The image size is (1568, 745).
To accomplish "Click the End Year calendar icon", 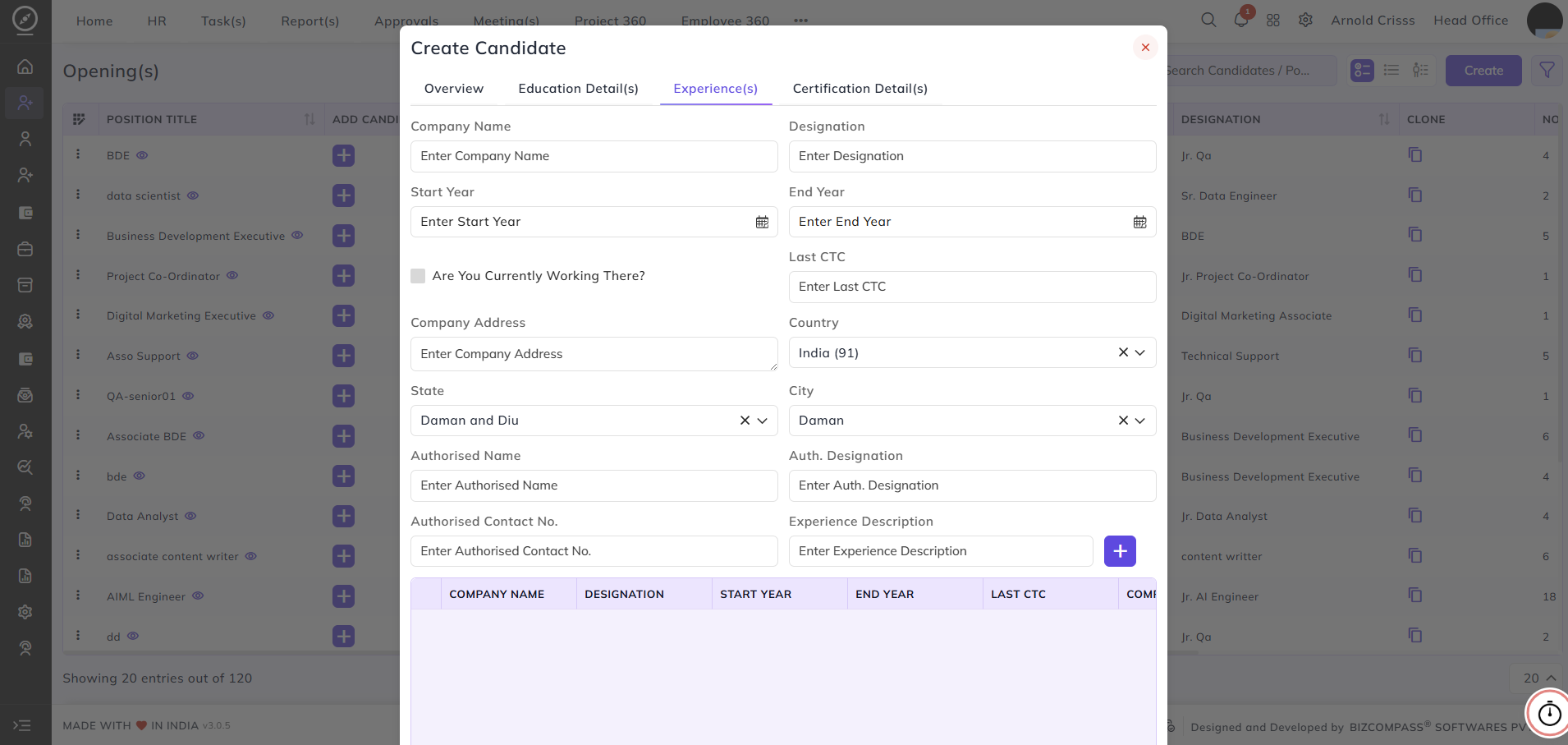I will pos(1139,222).
